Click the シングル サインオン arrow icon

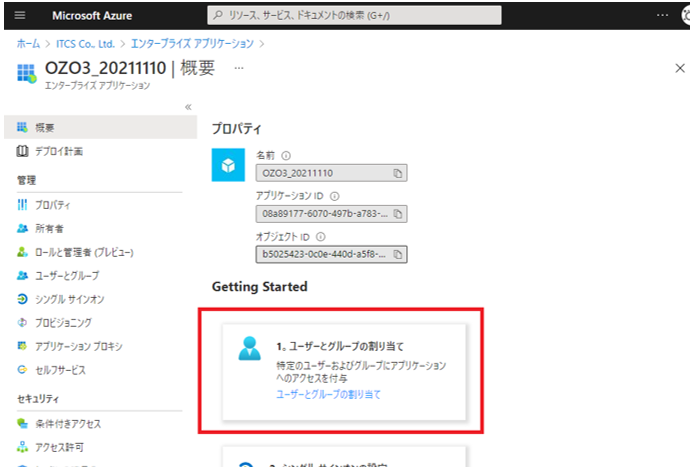(22, 299)
